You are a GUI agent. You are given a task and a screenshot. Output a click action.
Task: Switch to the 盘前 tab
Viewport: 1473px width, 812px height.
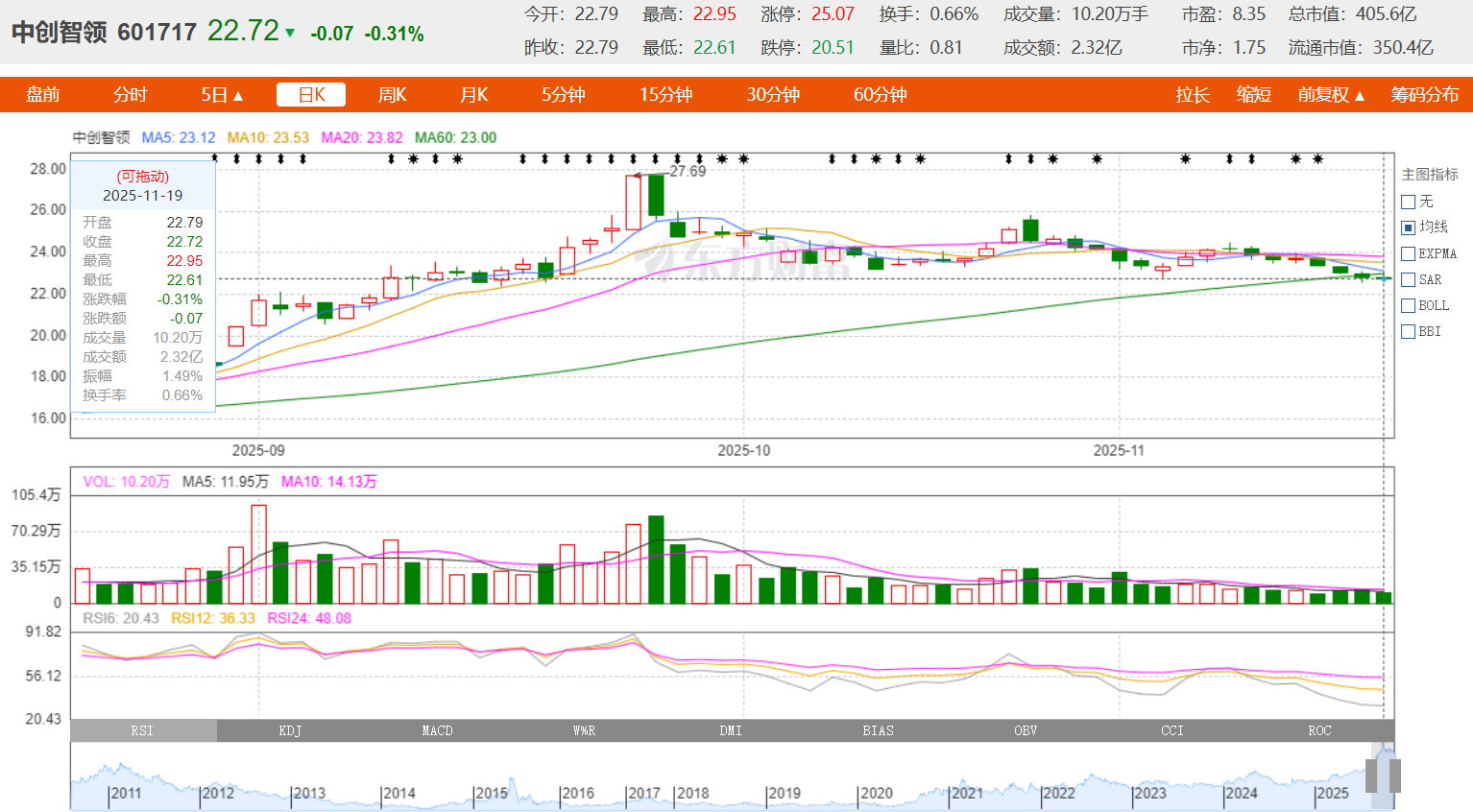click(43, 95)
